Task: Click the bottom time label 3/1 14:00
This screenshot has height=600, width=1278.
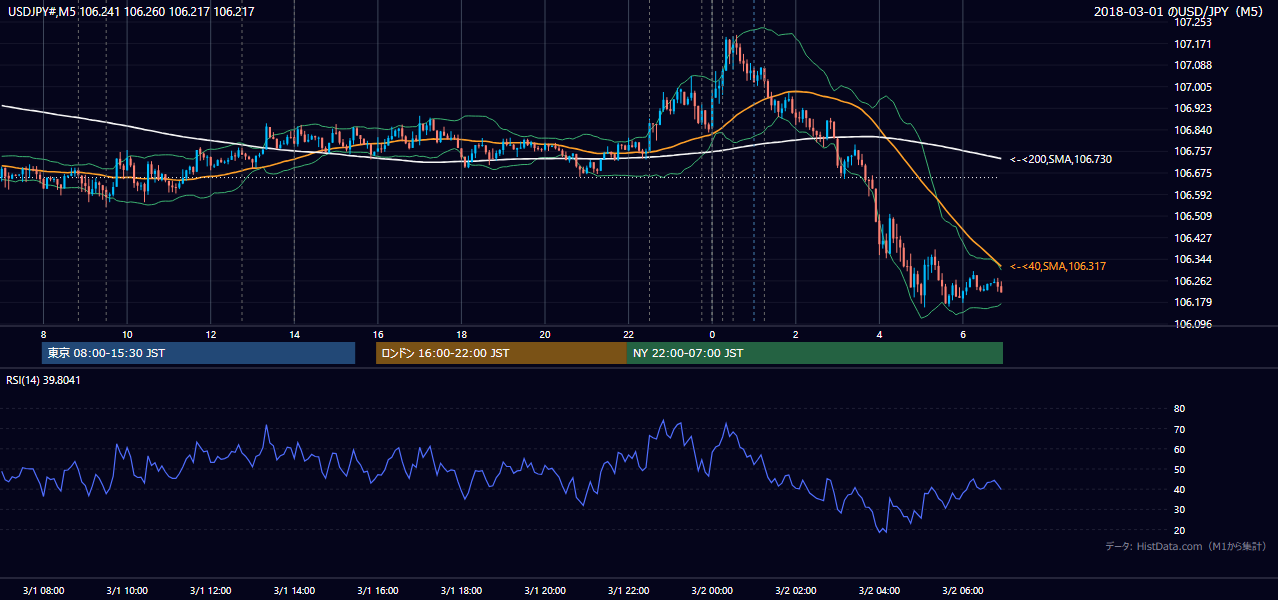Action: click(294, 589)
